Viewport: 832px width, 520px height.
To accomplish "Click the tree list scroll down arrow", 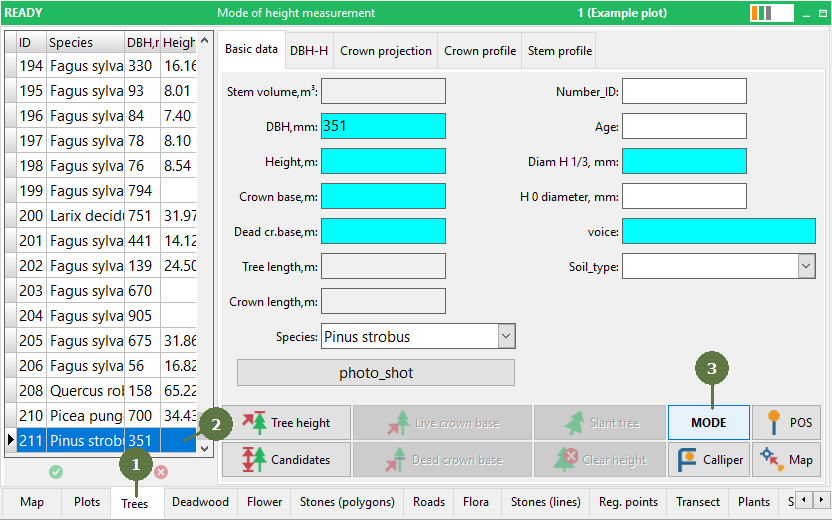I will [205, 448].
